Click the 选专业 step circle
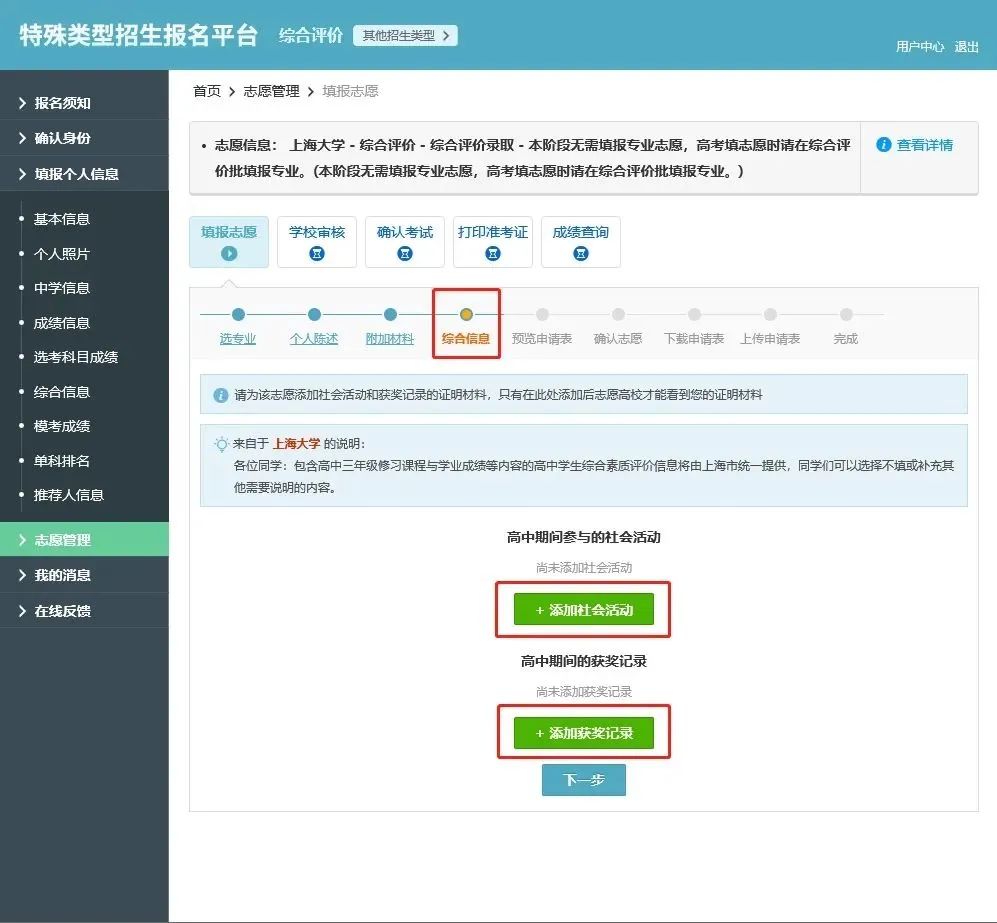This screenshot has height=923, width=997. [x=238, y=315]
